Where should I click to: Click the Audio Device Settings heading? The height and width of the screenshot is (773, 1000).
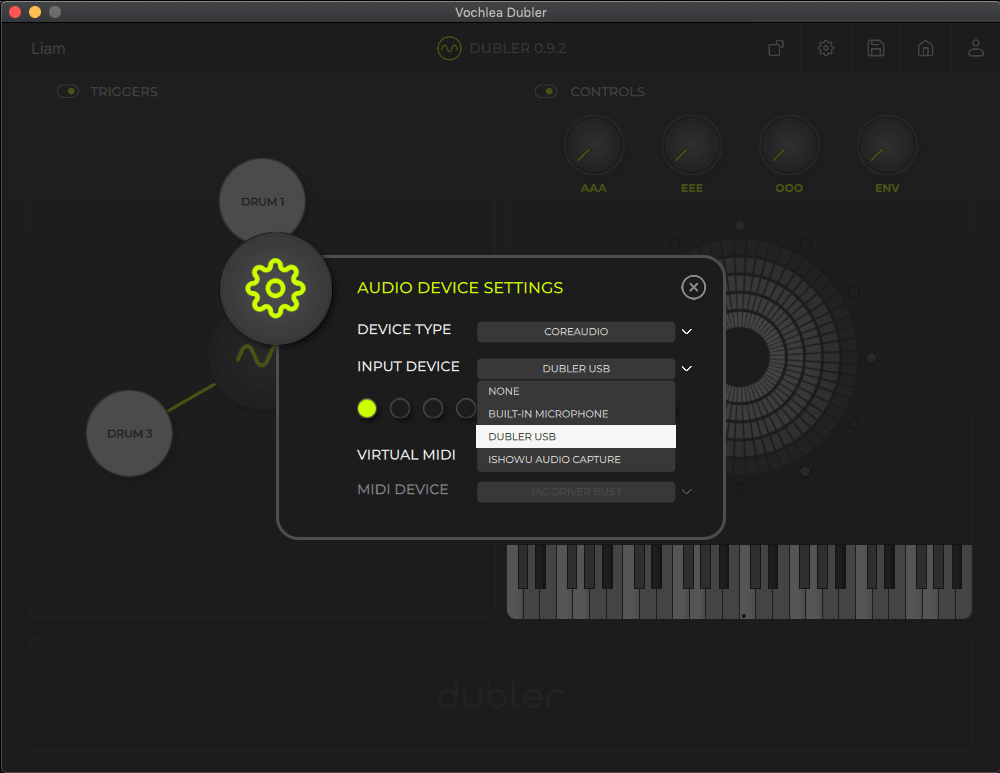[x=460, y=288]
